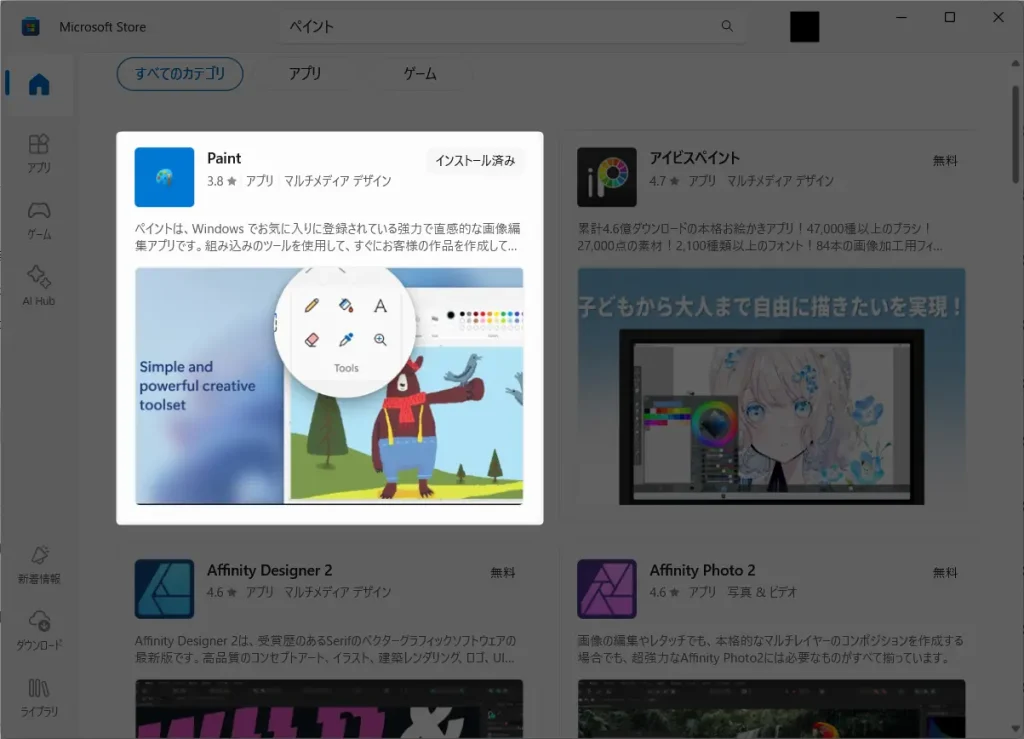Click アイビスペイント's 4.7 star rating
The image size is (1024, 739).
coord(664,181)
